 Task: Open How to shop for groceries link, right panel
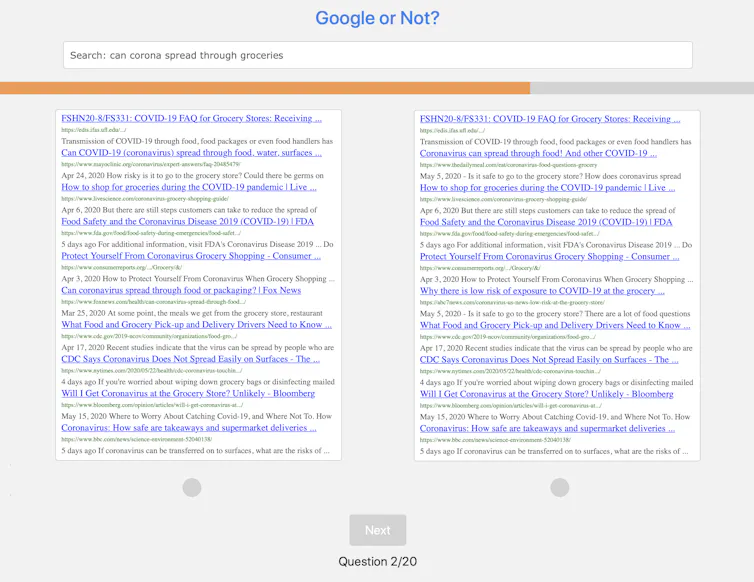[x=547, y=187]
